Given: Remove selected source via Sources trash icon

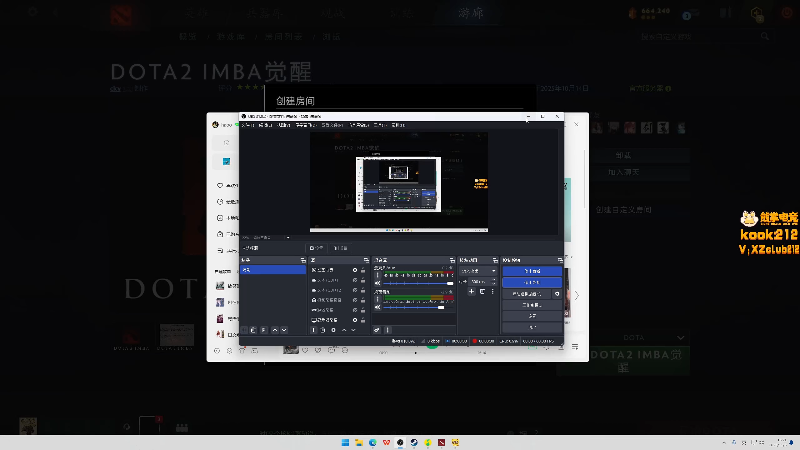Looking at the screenshot, I should pos(323,330).
